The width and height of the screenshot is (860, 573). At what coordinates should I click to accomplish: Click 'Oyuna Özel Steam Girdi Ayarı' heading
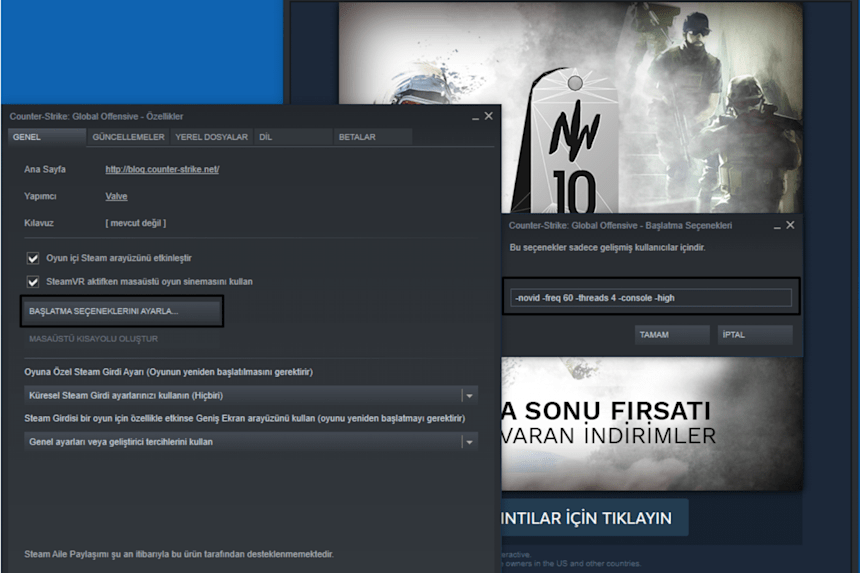(x=168, y=372)
